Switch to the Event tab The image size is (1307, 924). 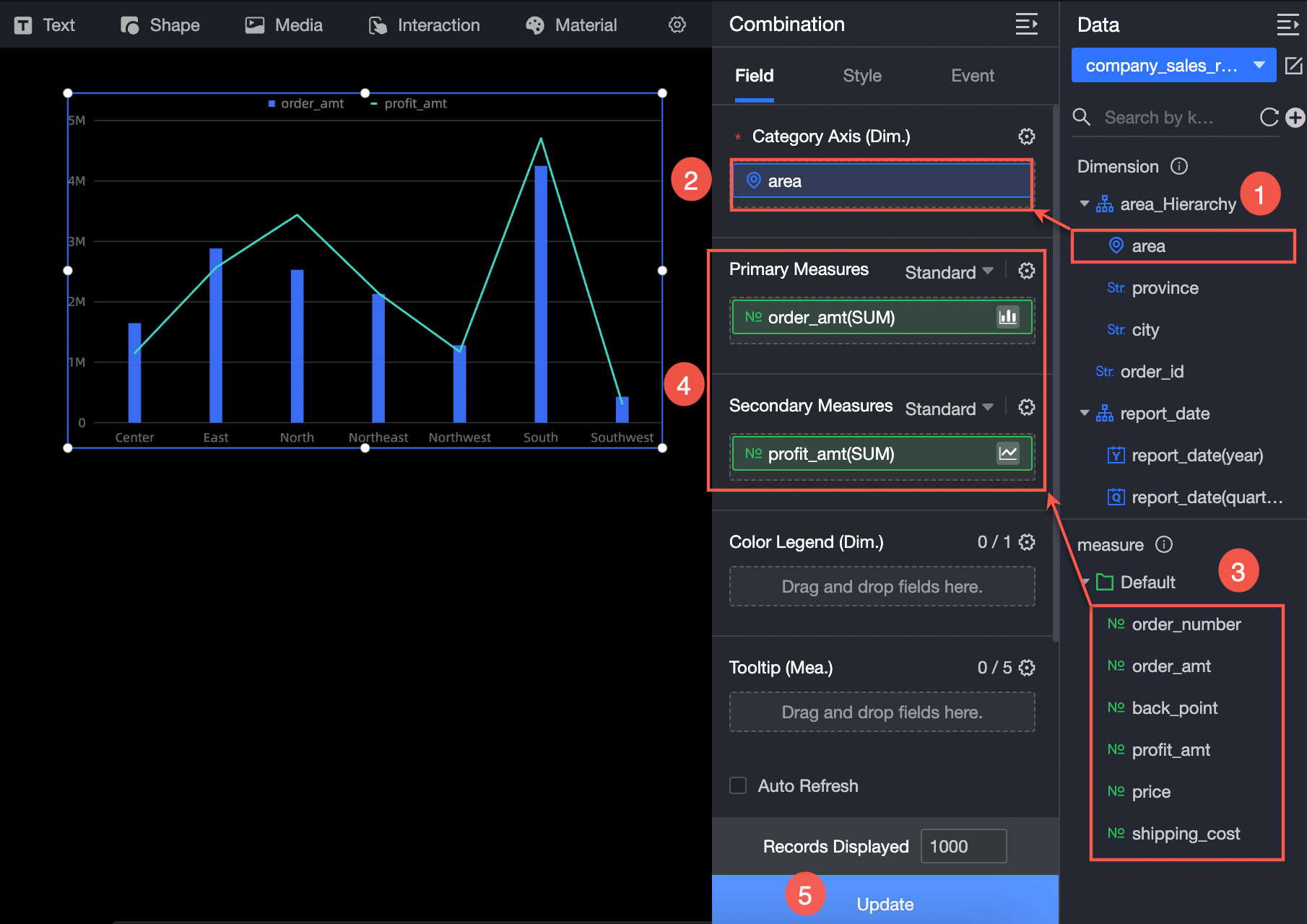coord(973,76)
